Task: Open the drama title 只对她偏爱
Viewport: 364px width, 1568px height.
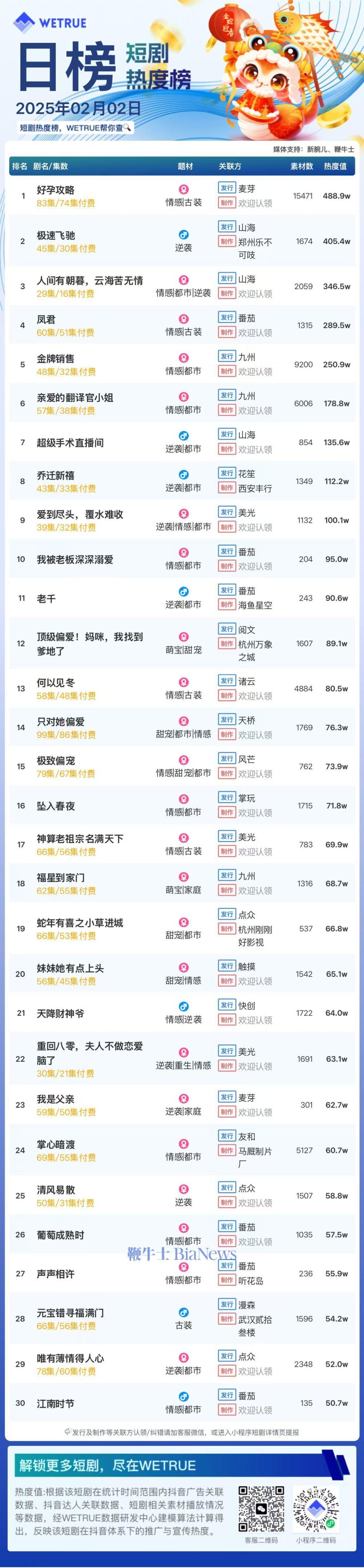Action: tap(60, 721)
